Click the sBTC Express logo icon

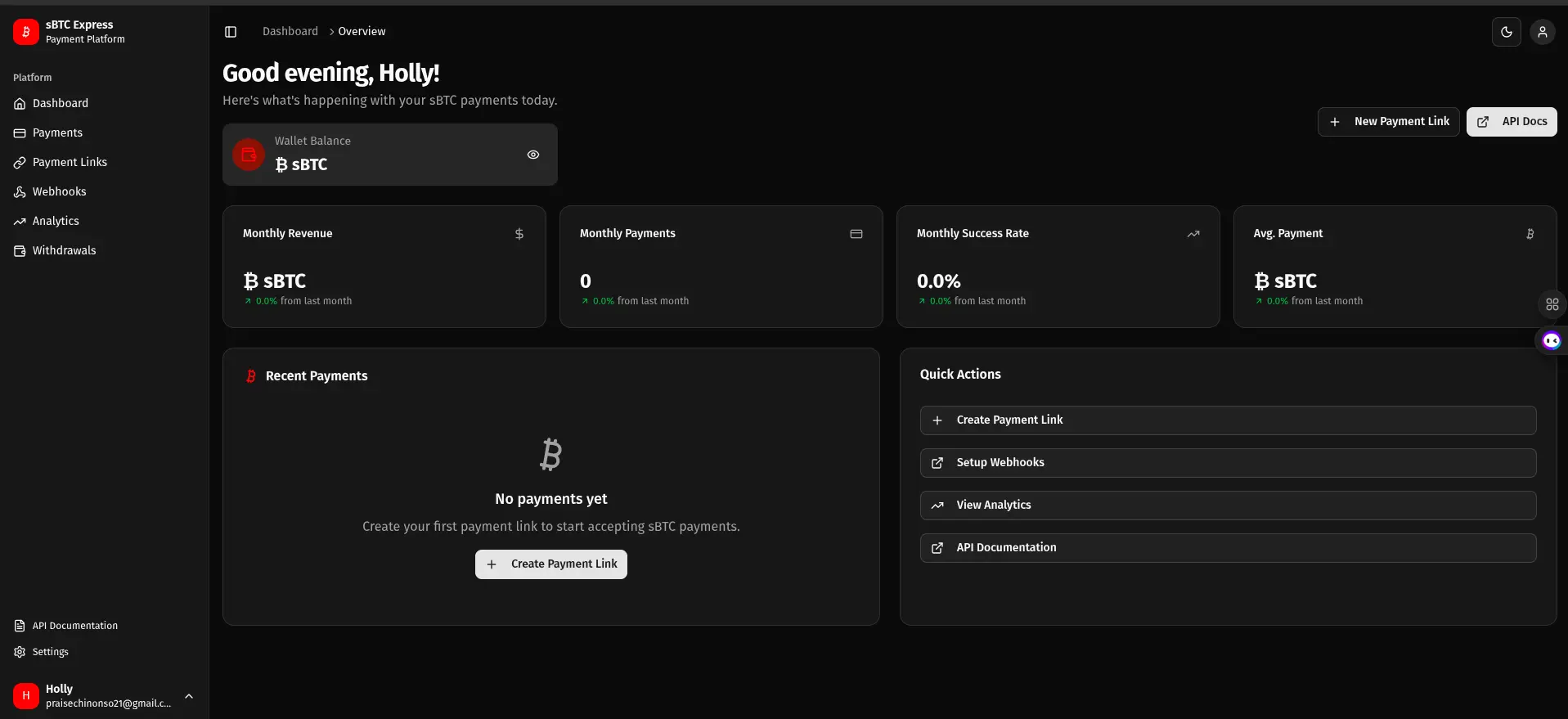click(25, 32)
